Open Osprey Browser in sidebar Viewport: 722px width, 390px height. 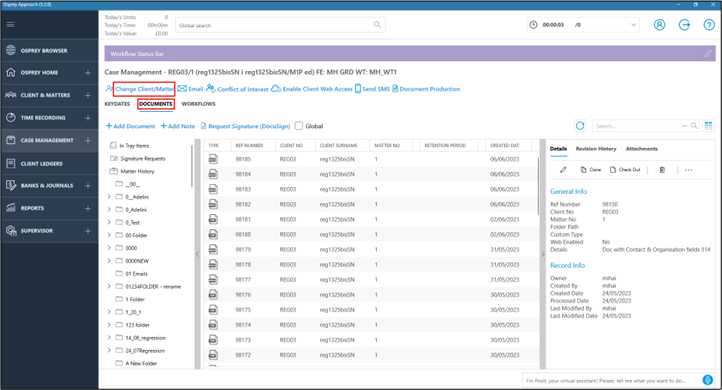(x=50, y=51)
